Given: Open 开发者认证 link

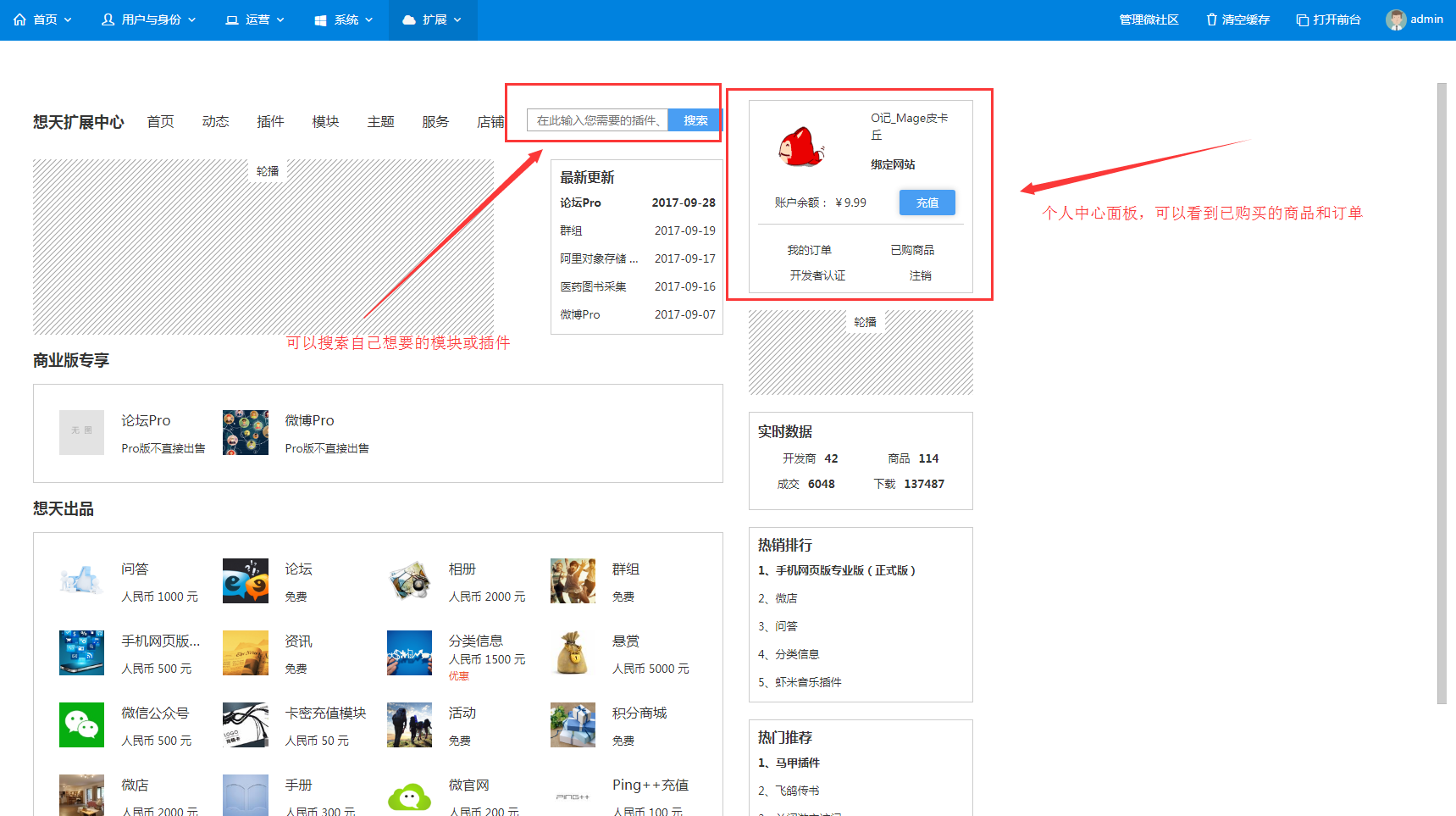Looking at the screenshot, I should pos(817,275).
